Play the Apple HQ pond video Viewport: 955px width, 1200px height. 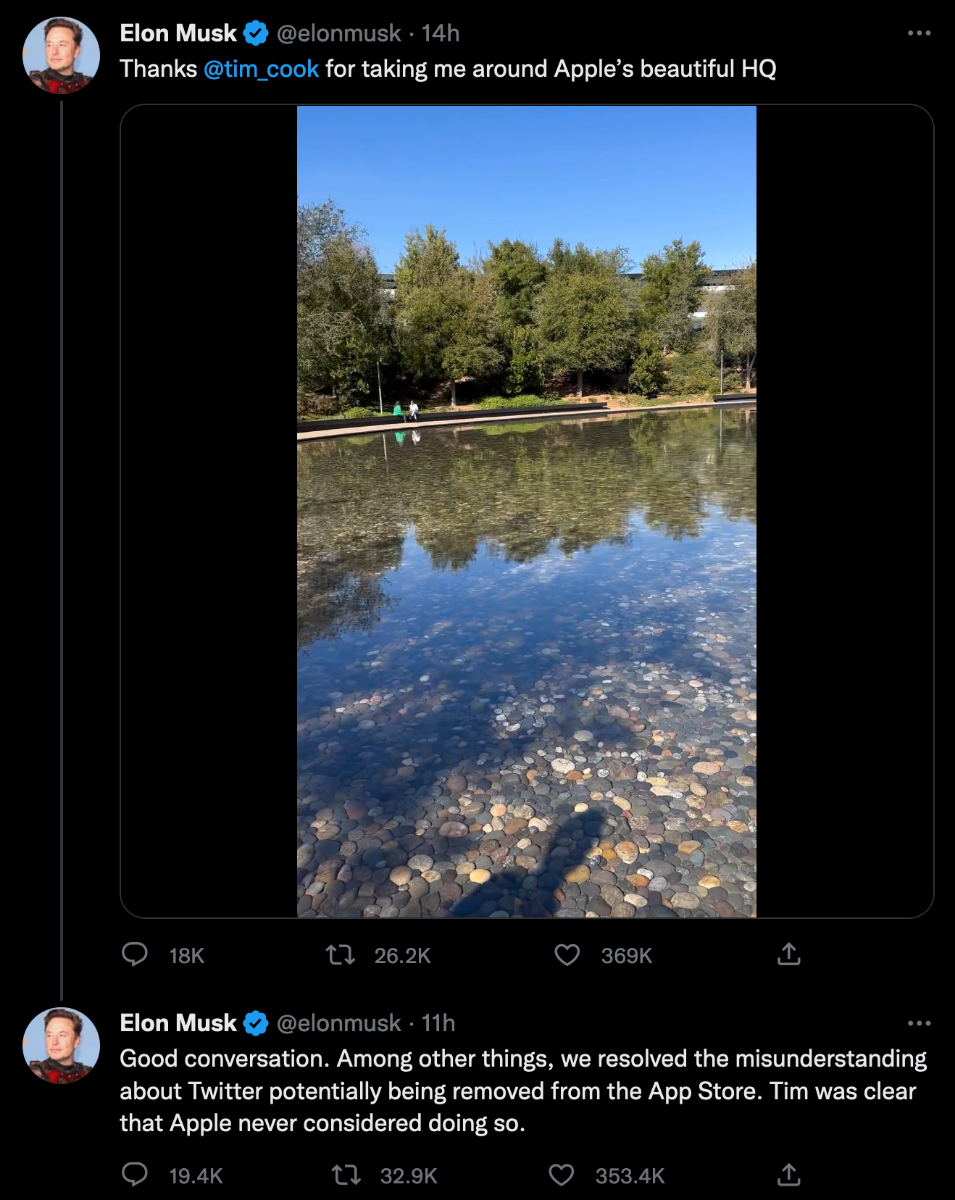tap(527, 511)
